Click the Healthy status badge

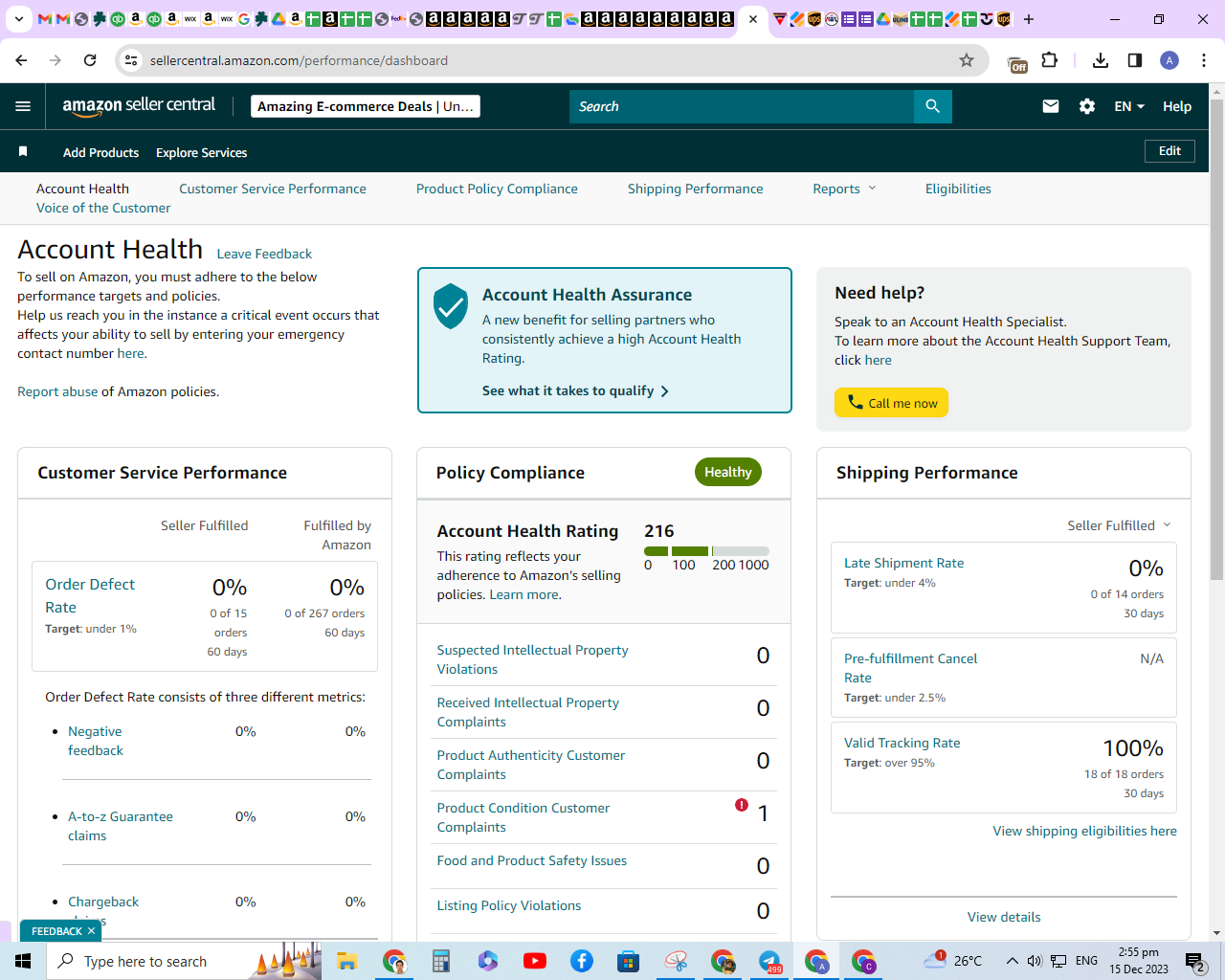tap(727, 472)
